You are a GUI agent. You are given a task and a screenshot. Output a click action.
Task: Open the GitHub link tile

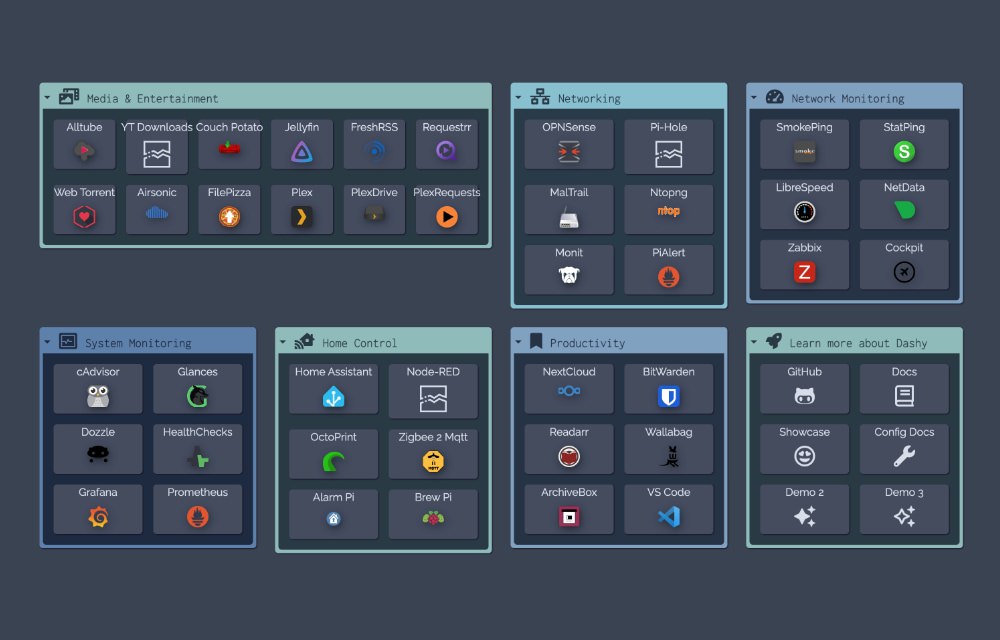[x=804, y=388]
